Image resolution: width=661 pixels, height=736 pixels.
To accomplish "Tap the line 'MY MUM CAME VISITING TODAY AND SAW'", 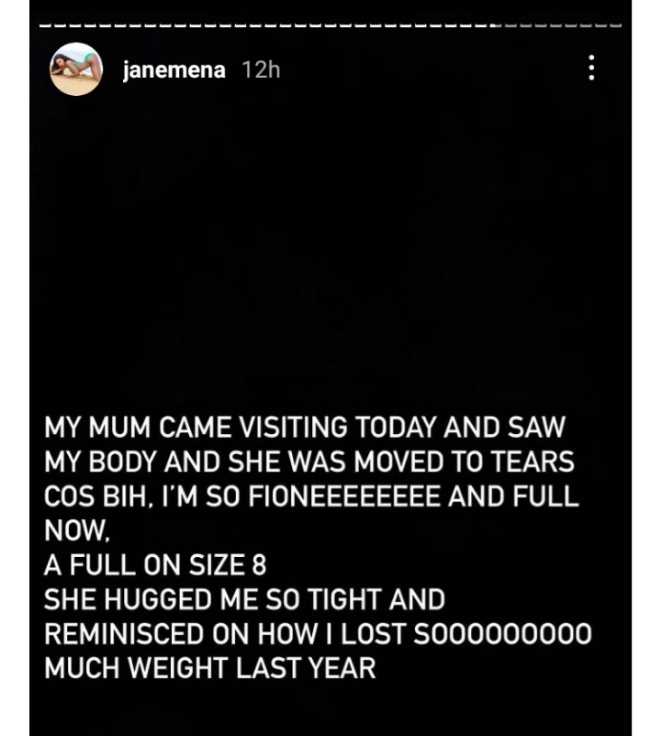I will pos(305,428).
